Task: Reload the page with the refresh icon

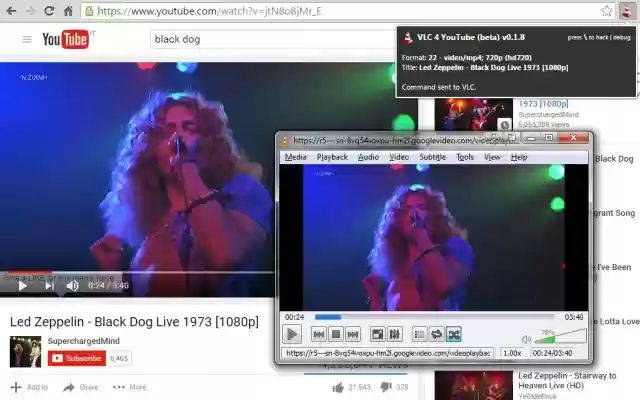Action: click(49, 11)
